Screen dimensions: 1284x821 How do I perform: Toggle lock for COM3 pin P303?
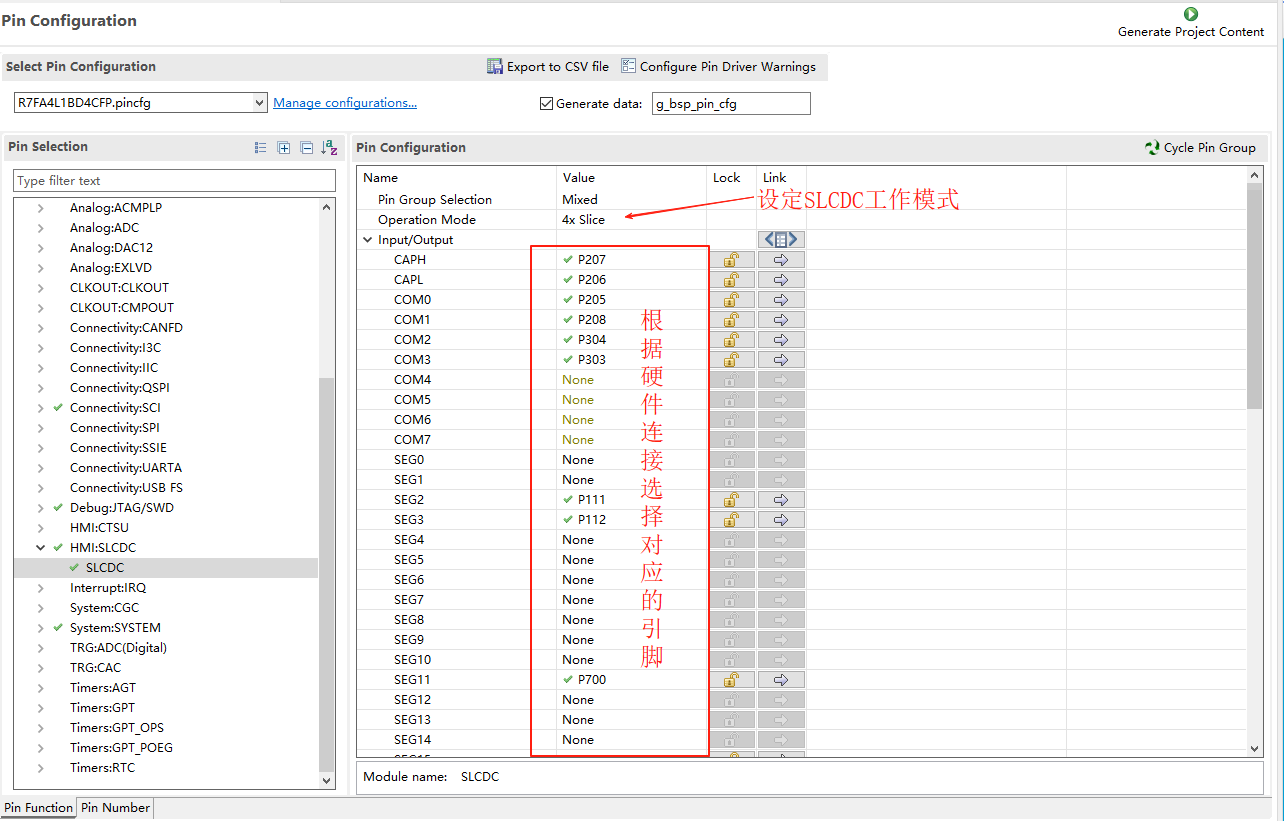click(x=732, y=359)
